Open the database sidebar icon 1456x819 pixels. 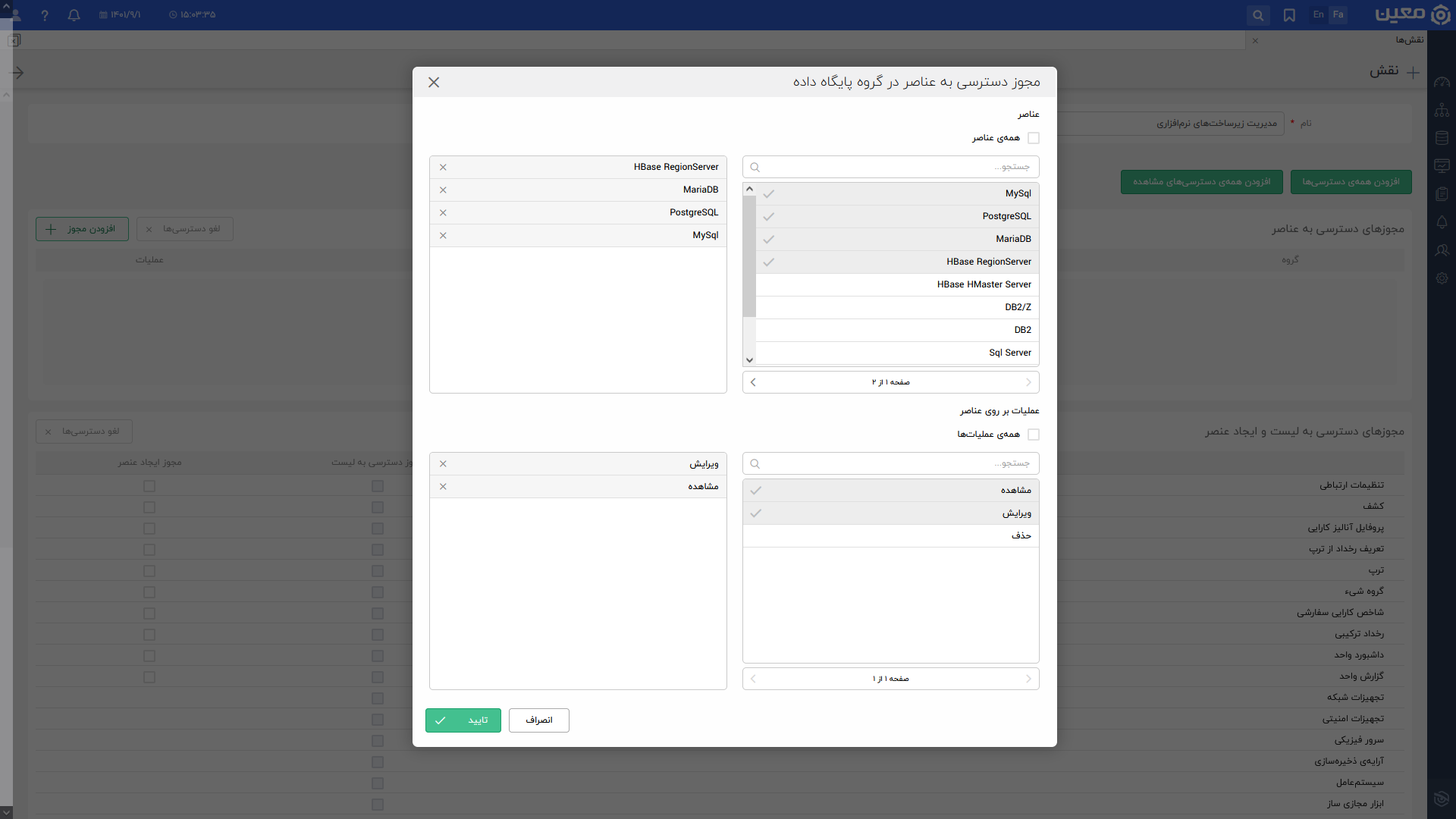click(1442, 138)
